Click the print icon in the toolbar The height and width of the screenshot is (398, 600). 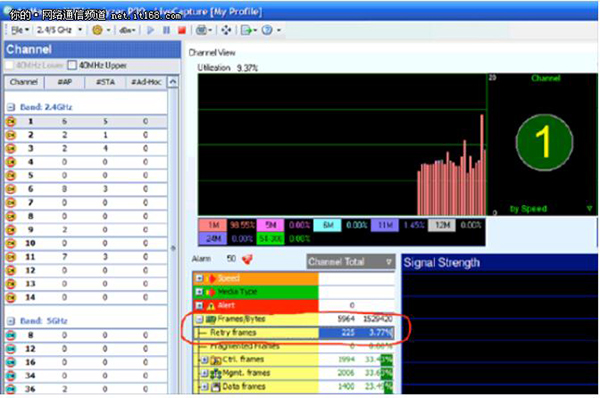tap(201, 30)
